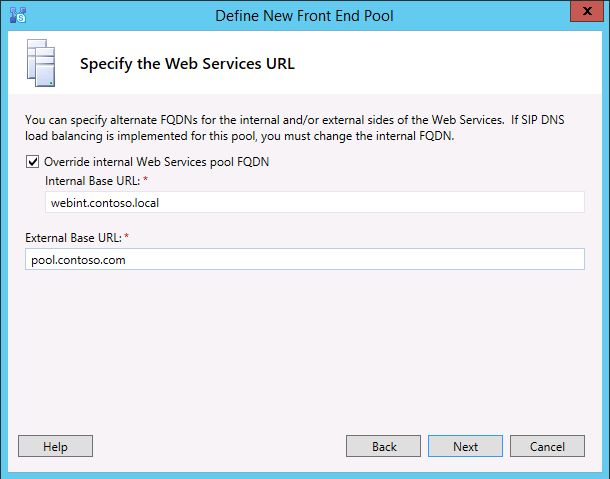
Task: Close the dialog with the red X
Action: pos(587,11)
